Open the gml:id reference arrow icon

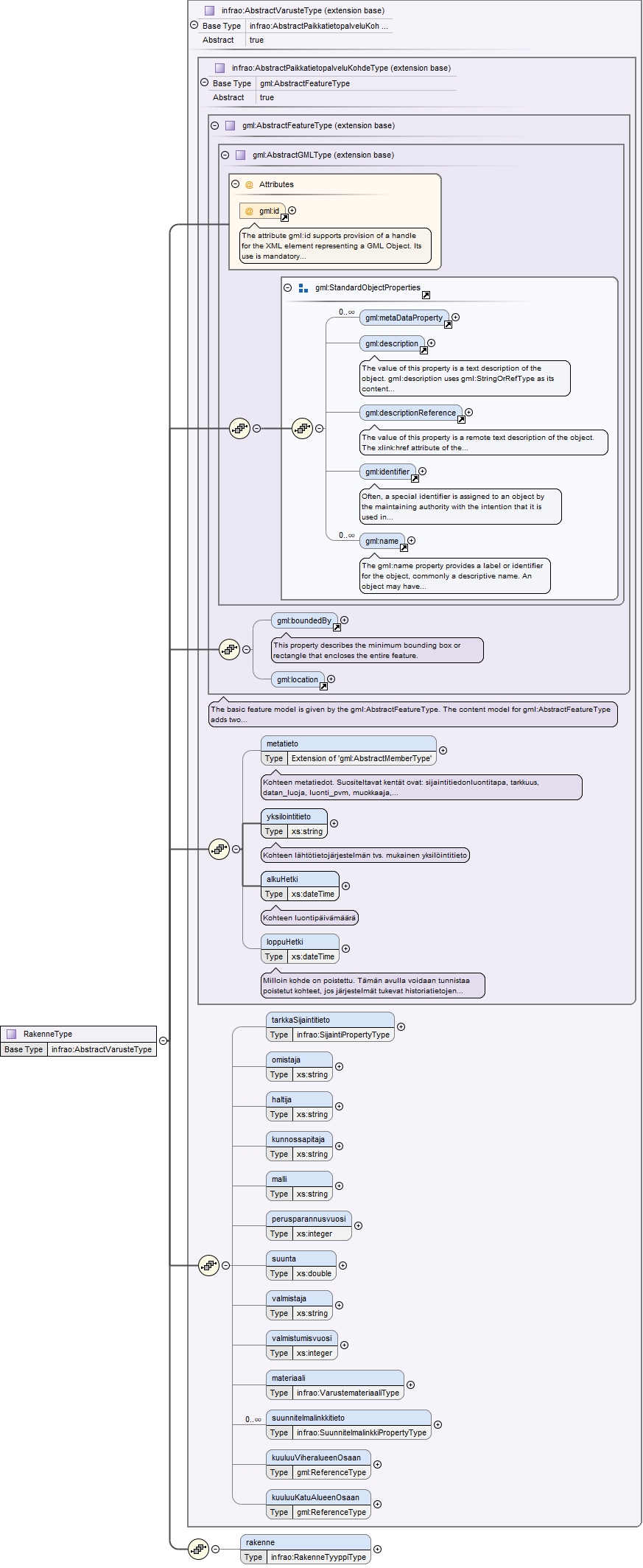(284, 217)
